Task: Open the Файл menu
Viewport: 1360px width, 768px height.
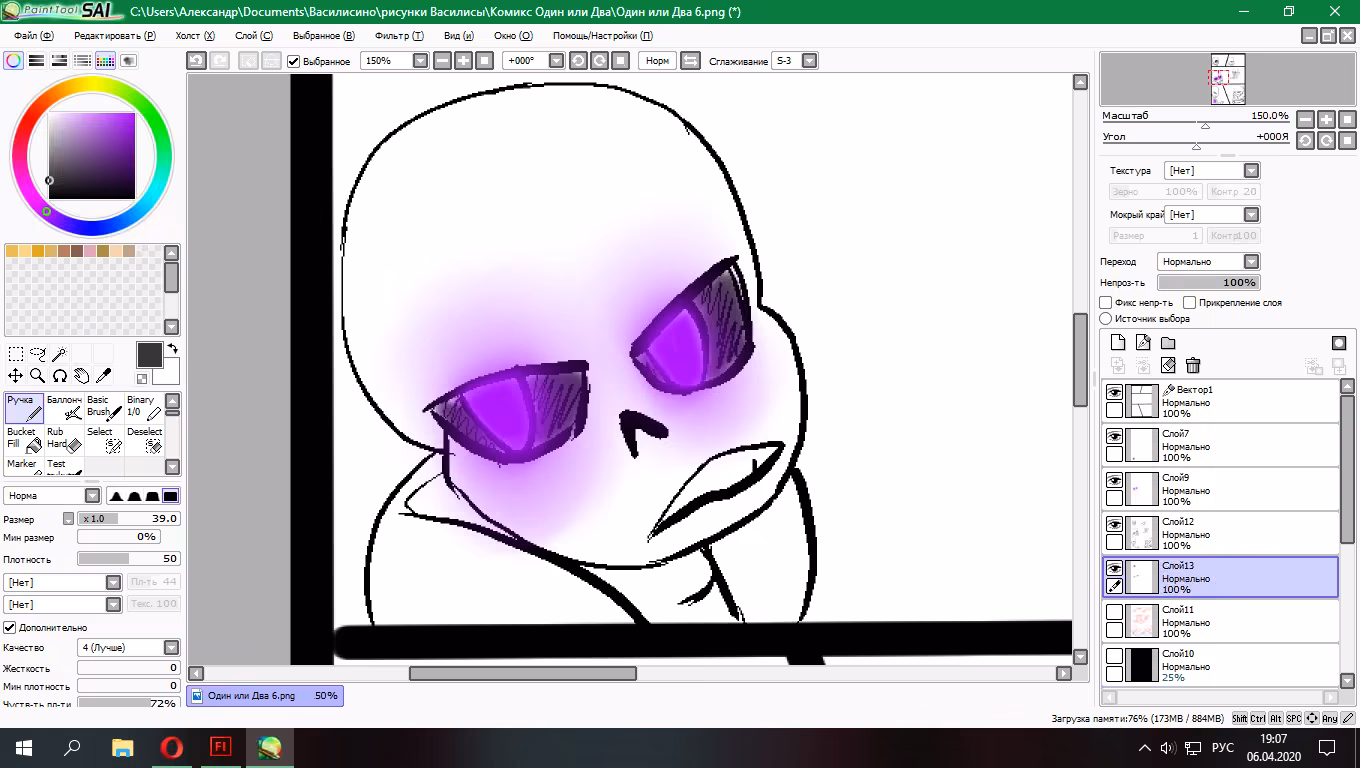Action: 33,35
